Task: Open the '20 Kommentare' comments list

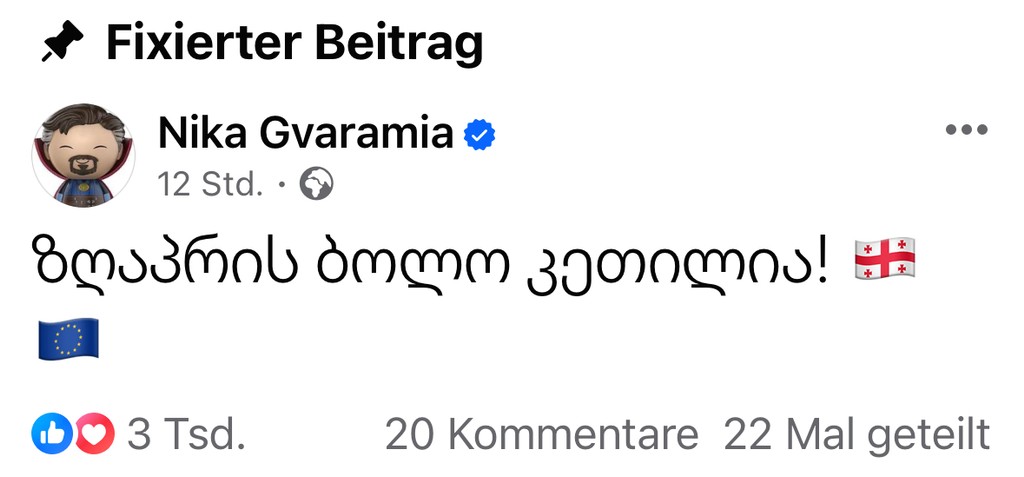Action: click(541, 434)
